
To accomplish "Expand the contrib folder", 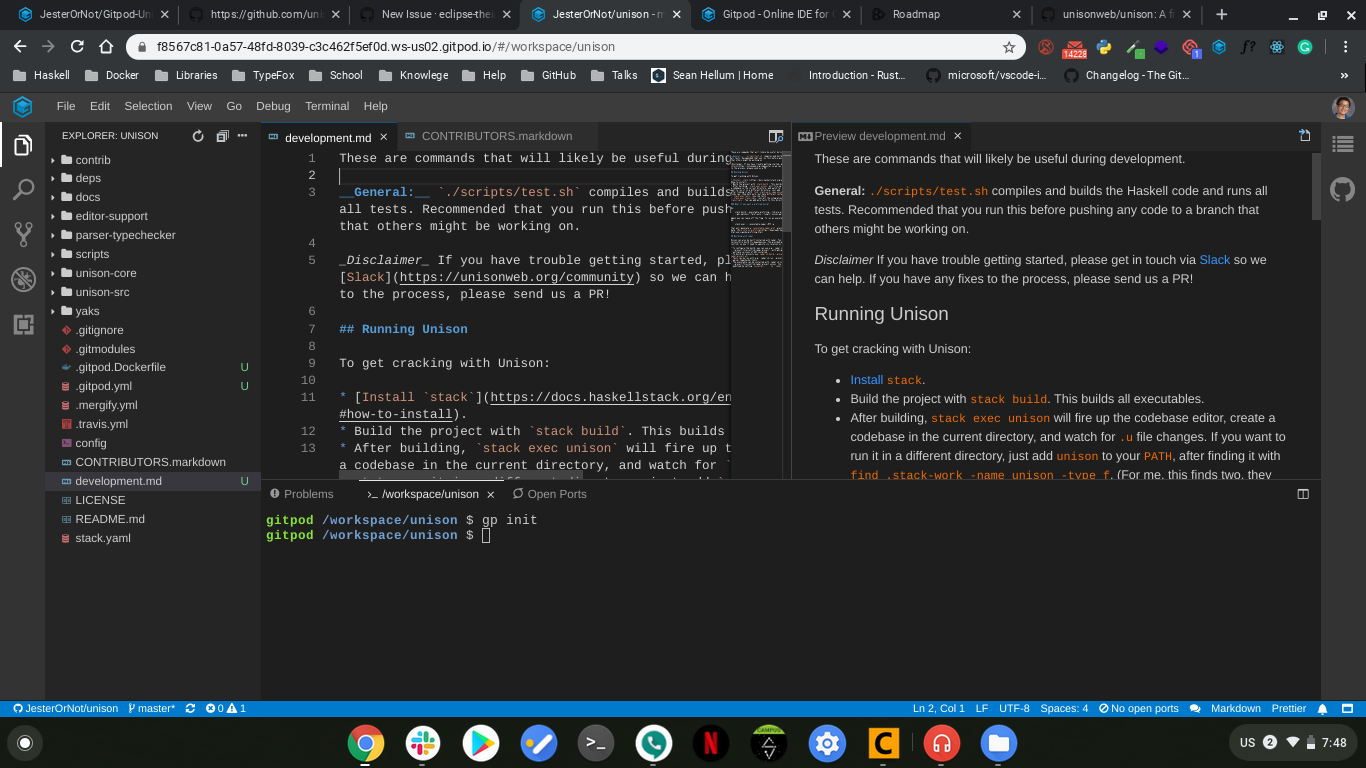I will tap(93, 160).
